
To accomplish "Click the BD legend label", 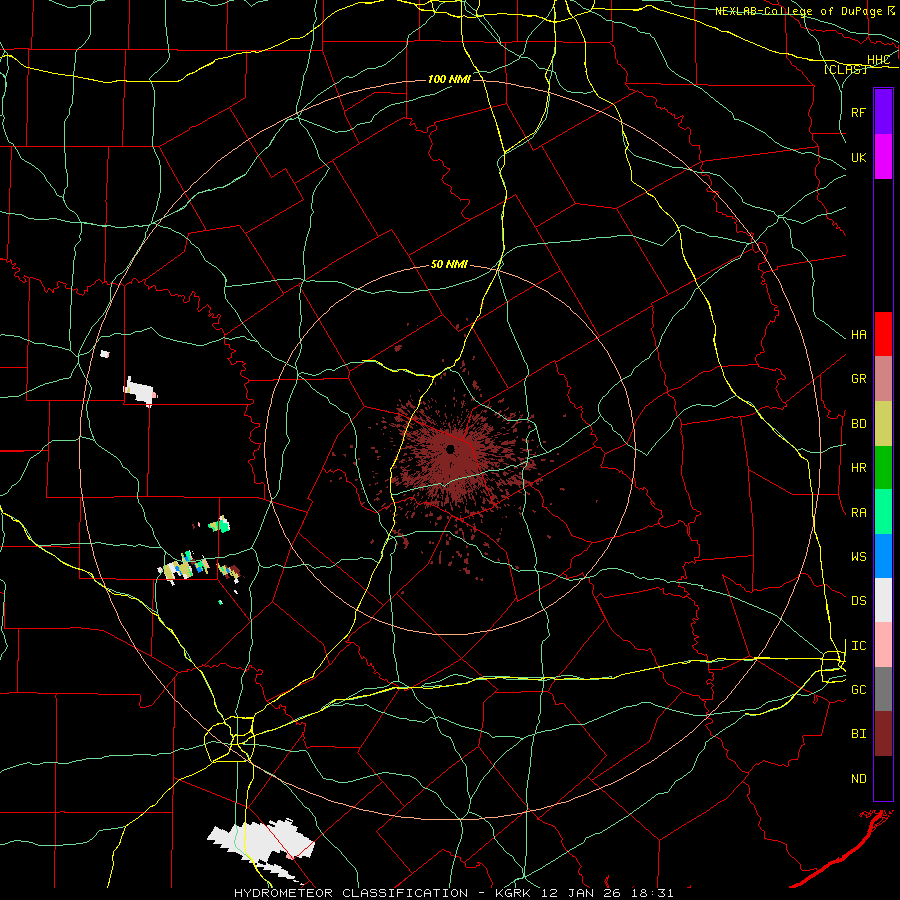I will click(x=858, y=424).
